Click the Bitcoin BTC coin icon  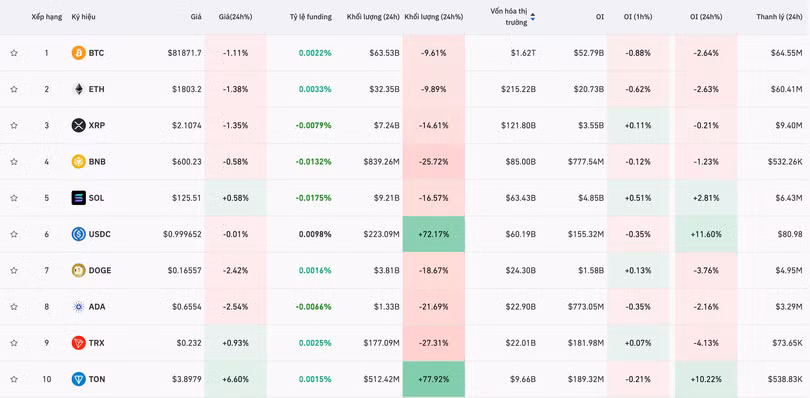(79, 53)
